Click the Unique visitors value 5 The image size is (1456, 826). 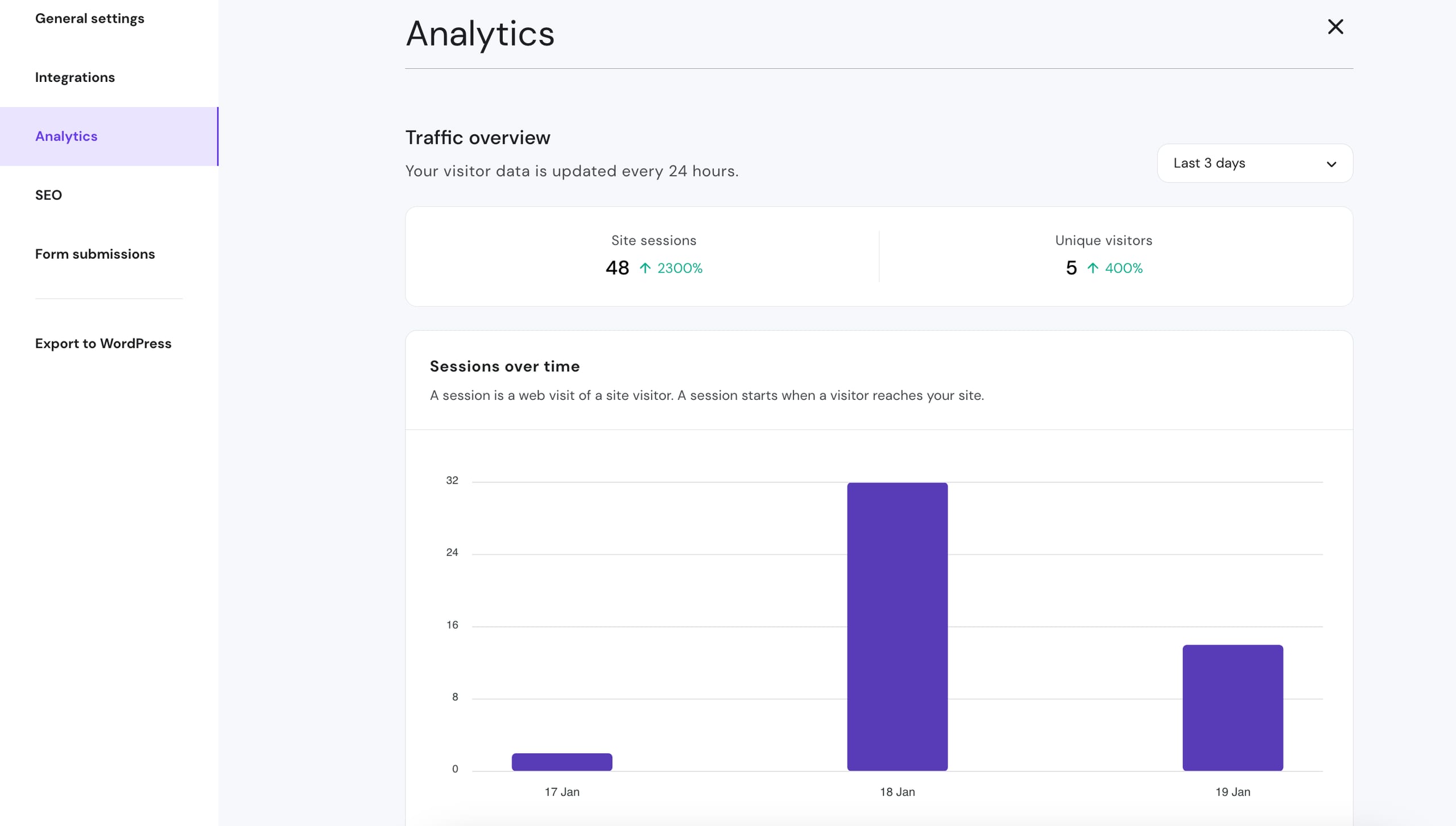(1071, 268)
